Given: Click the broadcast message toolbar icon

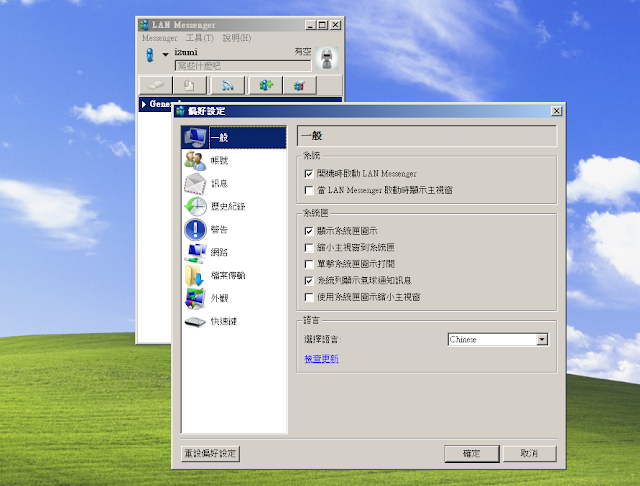Looking at the screenshot, I should pyautogui.click(x=227, y=85).
